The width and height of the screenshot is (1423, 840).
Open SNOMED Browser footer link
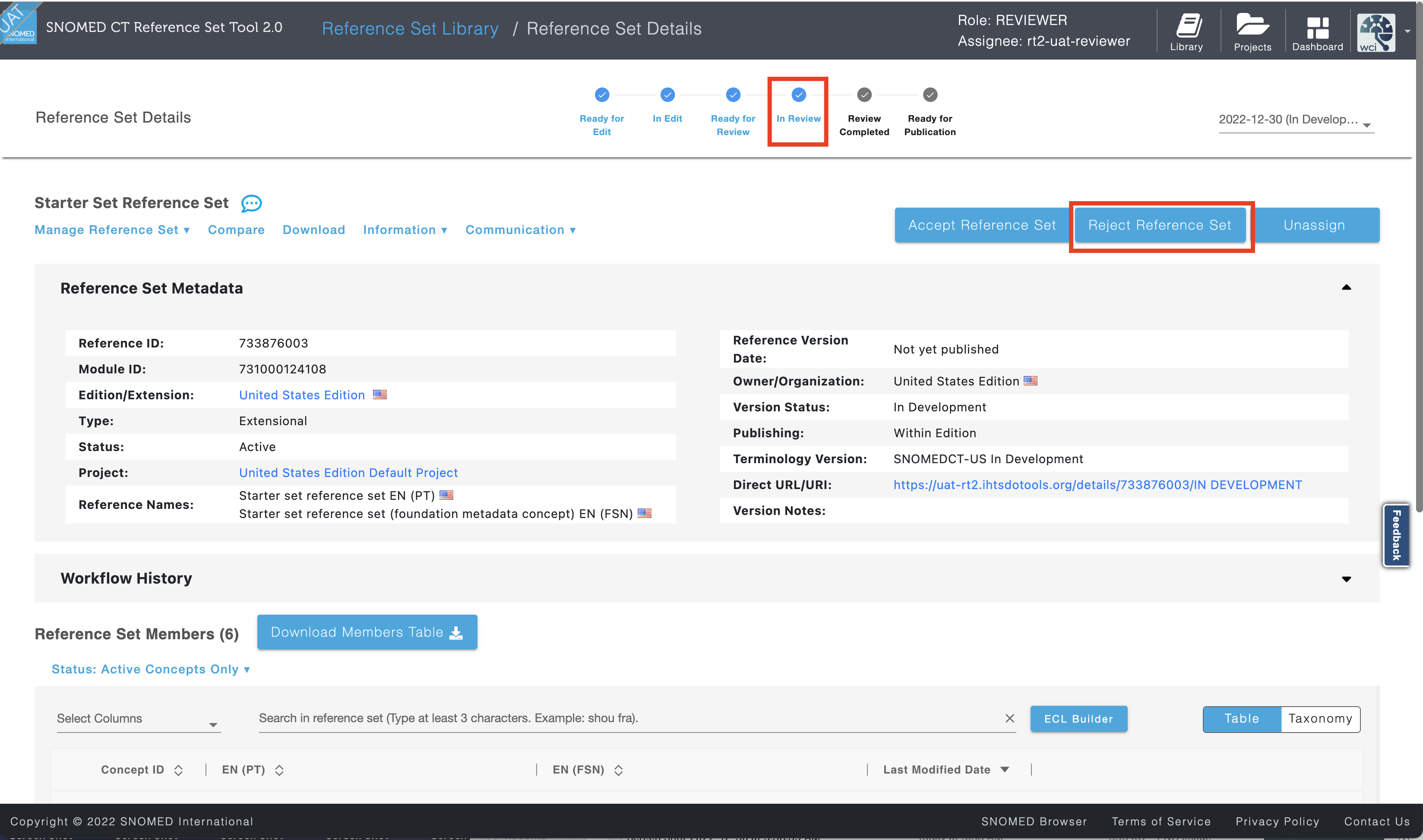1034,821
